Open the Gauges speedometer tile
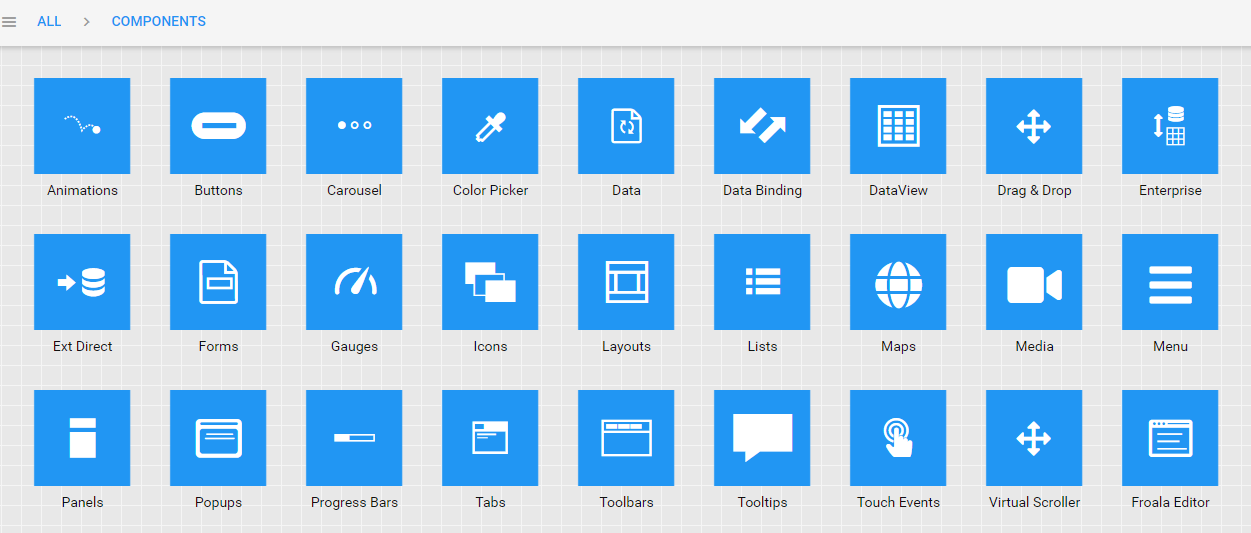Screen dimensions: 1251x533 (354, 282)
